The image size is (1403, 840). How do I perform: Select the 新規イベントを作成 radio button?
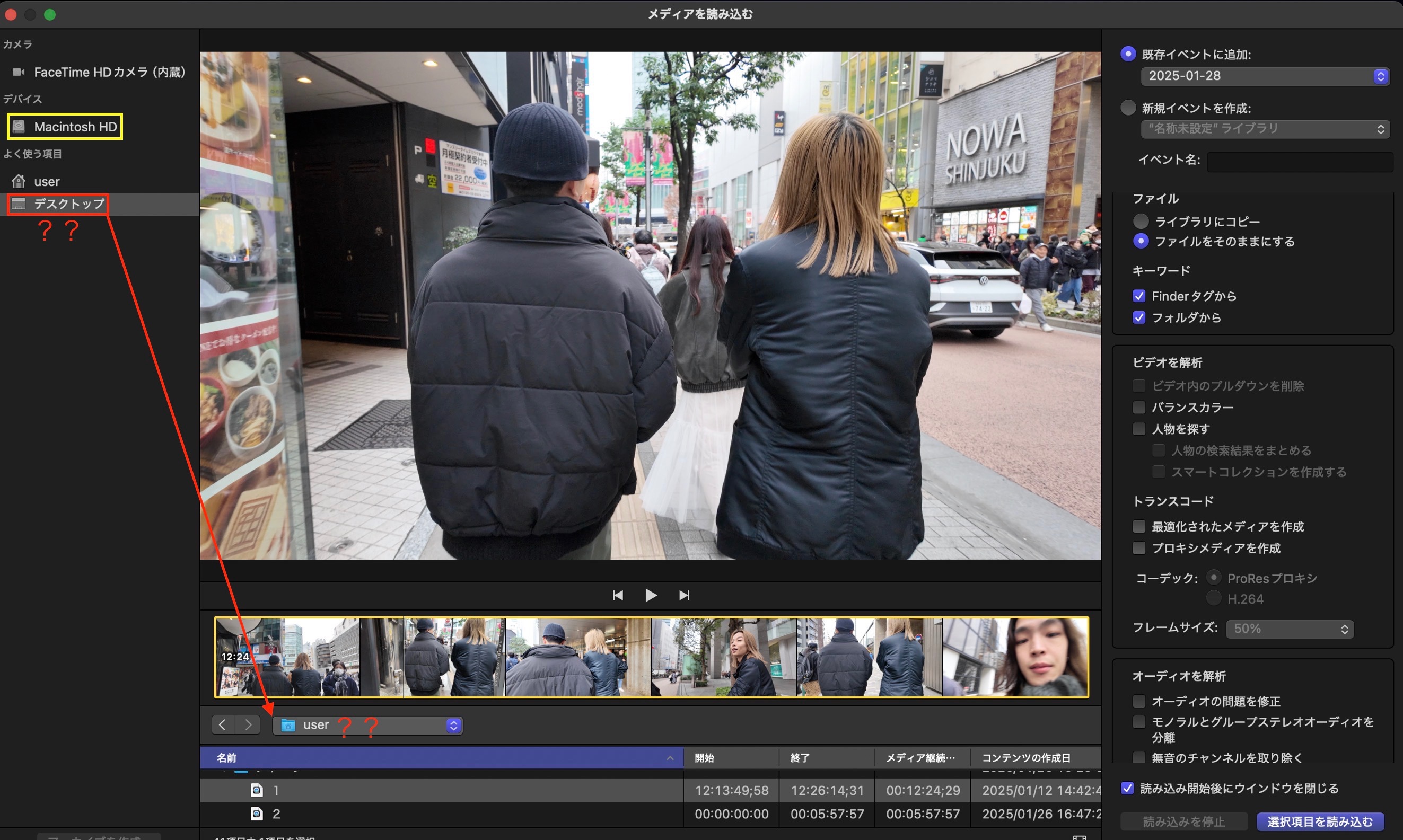coord(1128,108)
